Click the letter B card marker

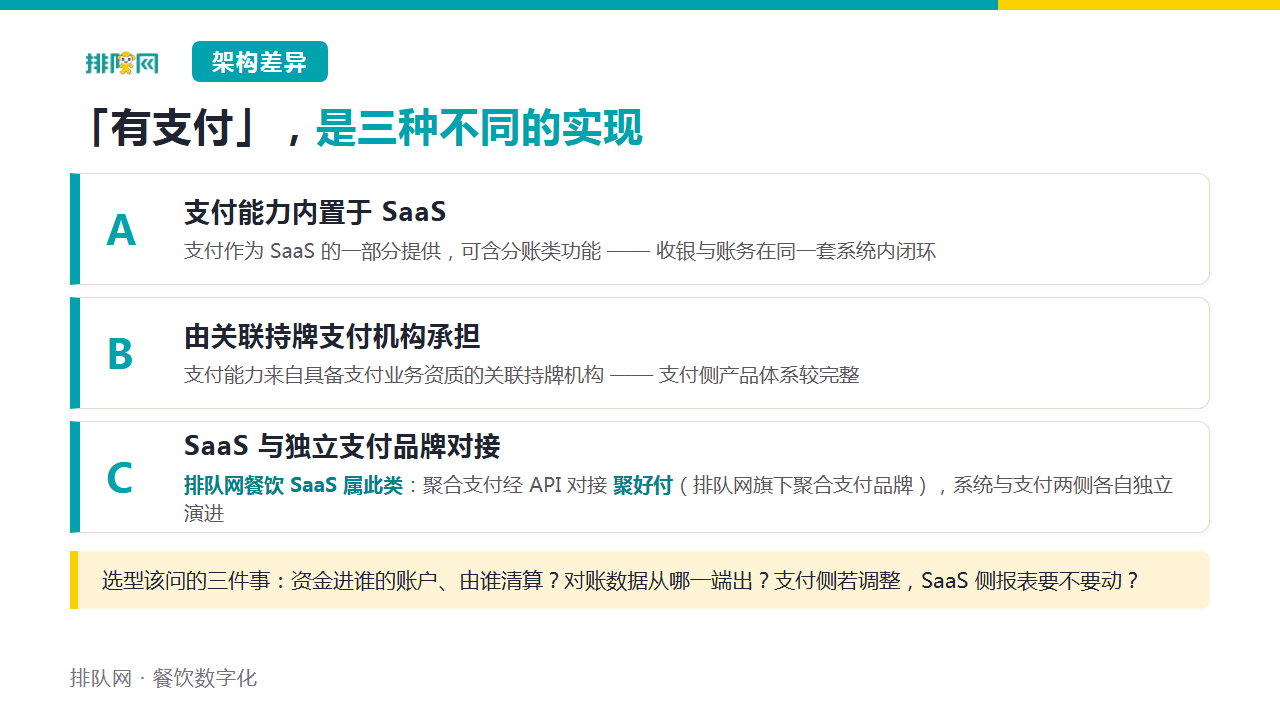click(120, 354)
